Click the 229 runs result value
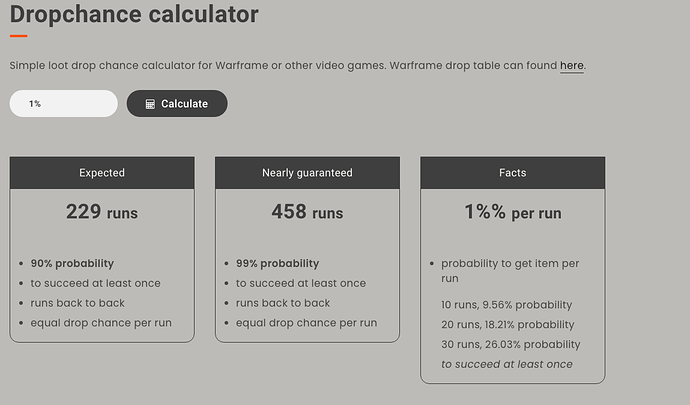Screen dimensions: 690x405 (x=102, y=212)
